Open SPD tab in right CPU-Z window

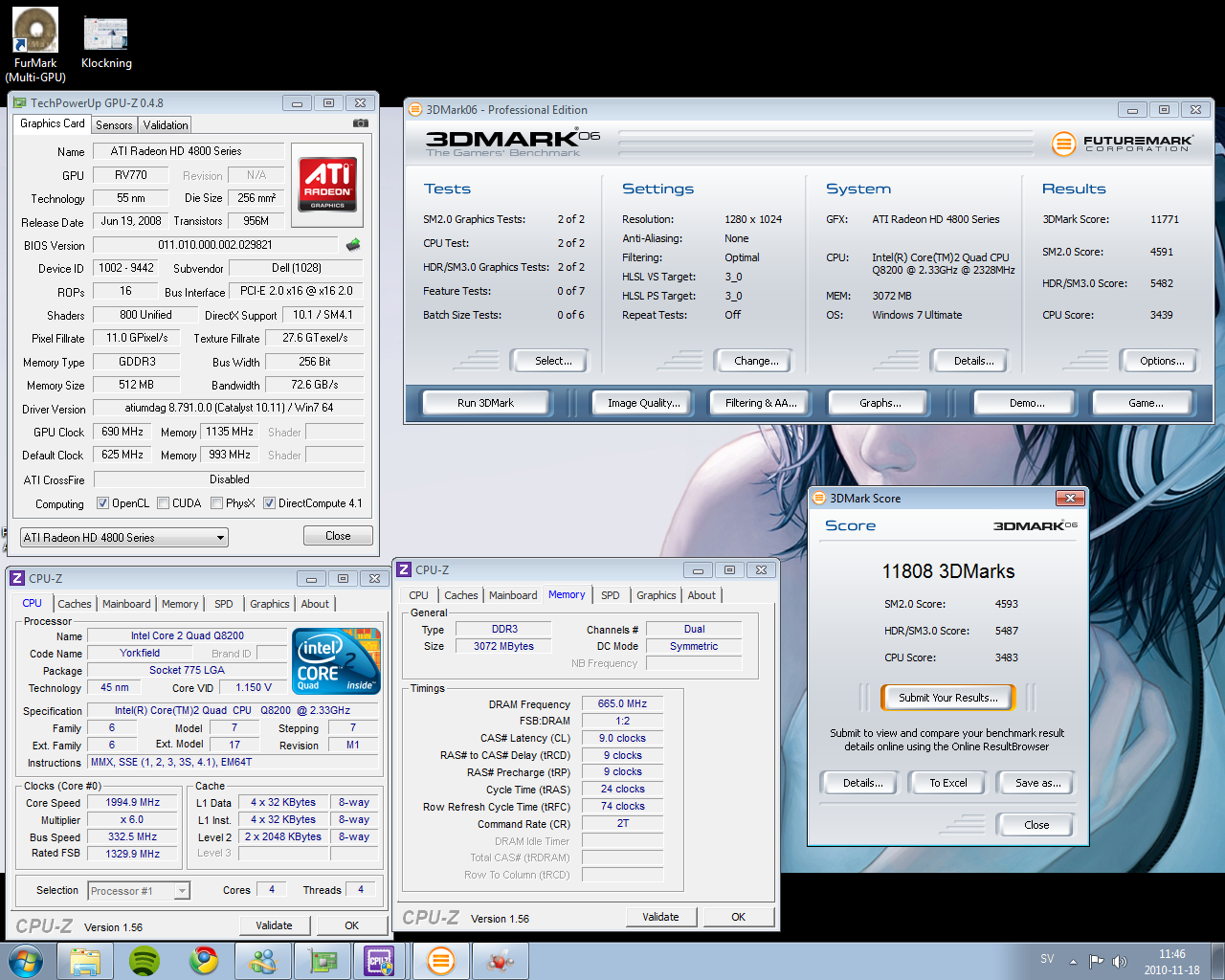coord(611,595)
